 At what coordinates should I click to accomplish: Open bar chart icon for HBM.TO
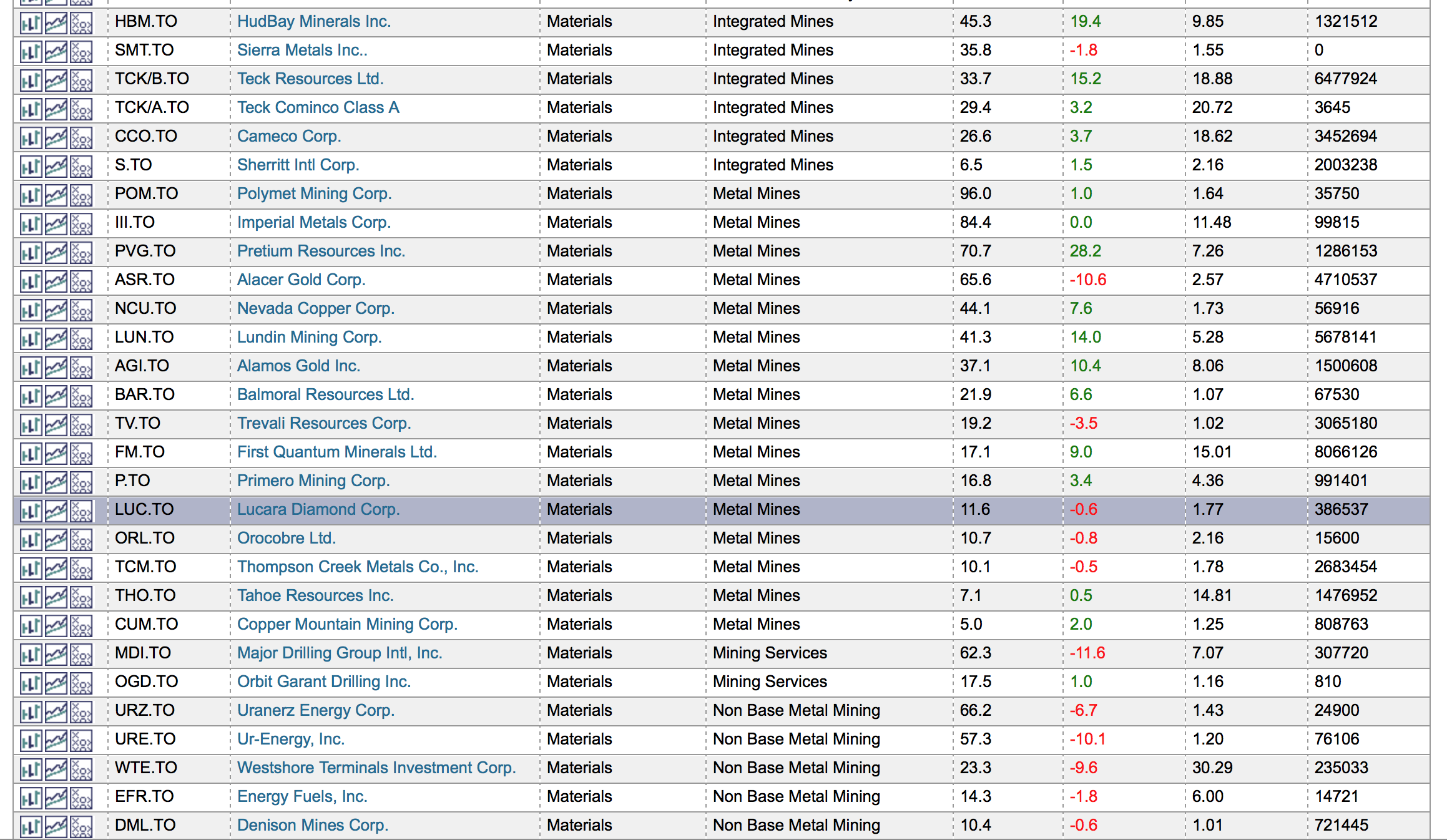tap(31, 23)
